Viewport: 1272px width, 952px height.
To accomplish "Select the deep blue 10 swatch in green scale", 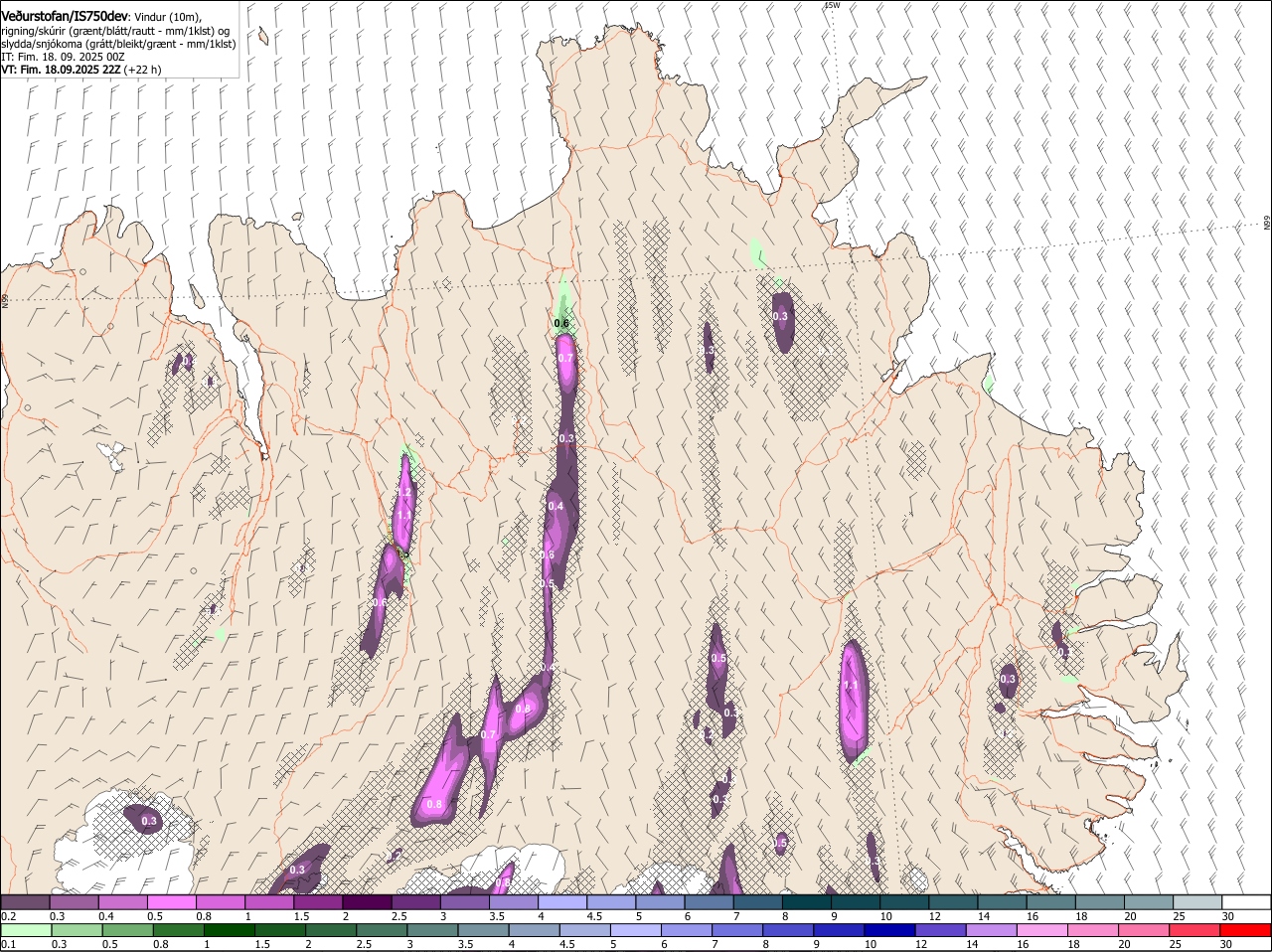I will click(889, 930).
